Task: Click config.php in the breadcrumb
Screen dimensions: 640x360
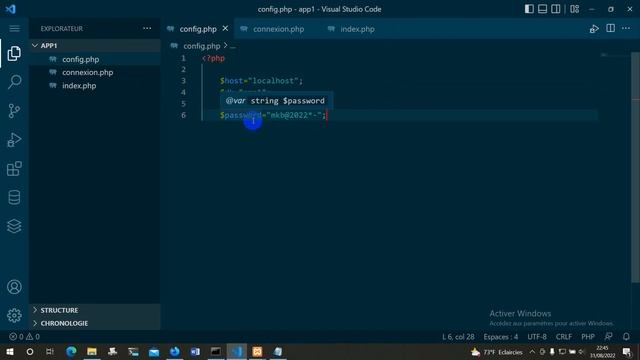Action: pyautogui.click(x=202, y=46)
